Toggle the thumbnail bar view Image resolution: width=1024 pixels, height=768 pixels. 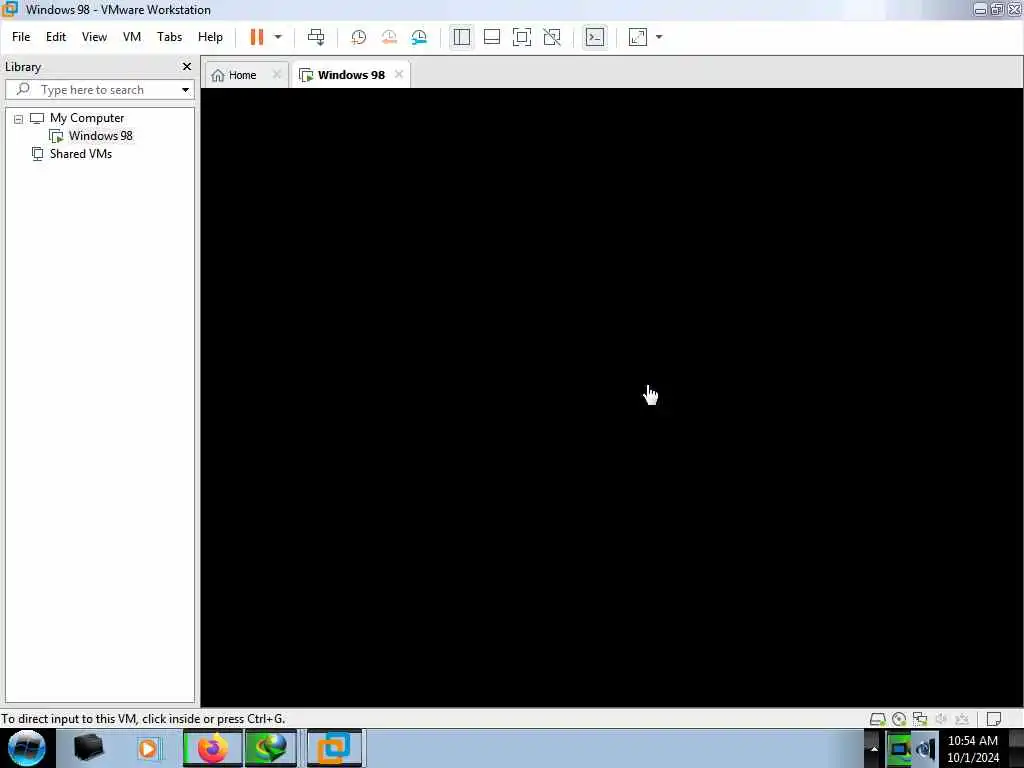point(492,37)
